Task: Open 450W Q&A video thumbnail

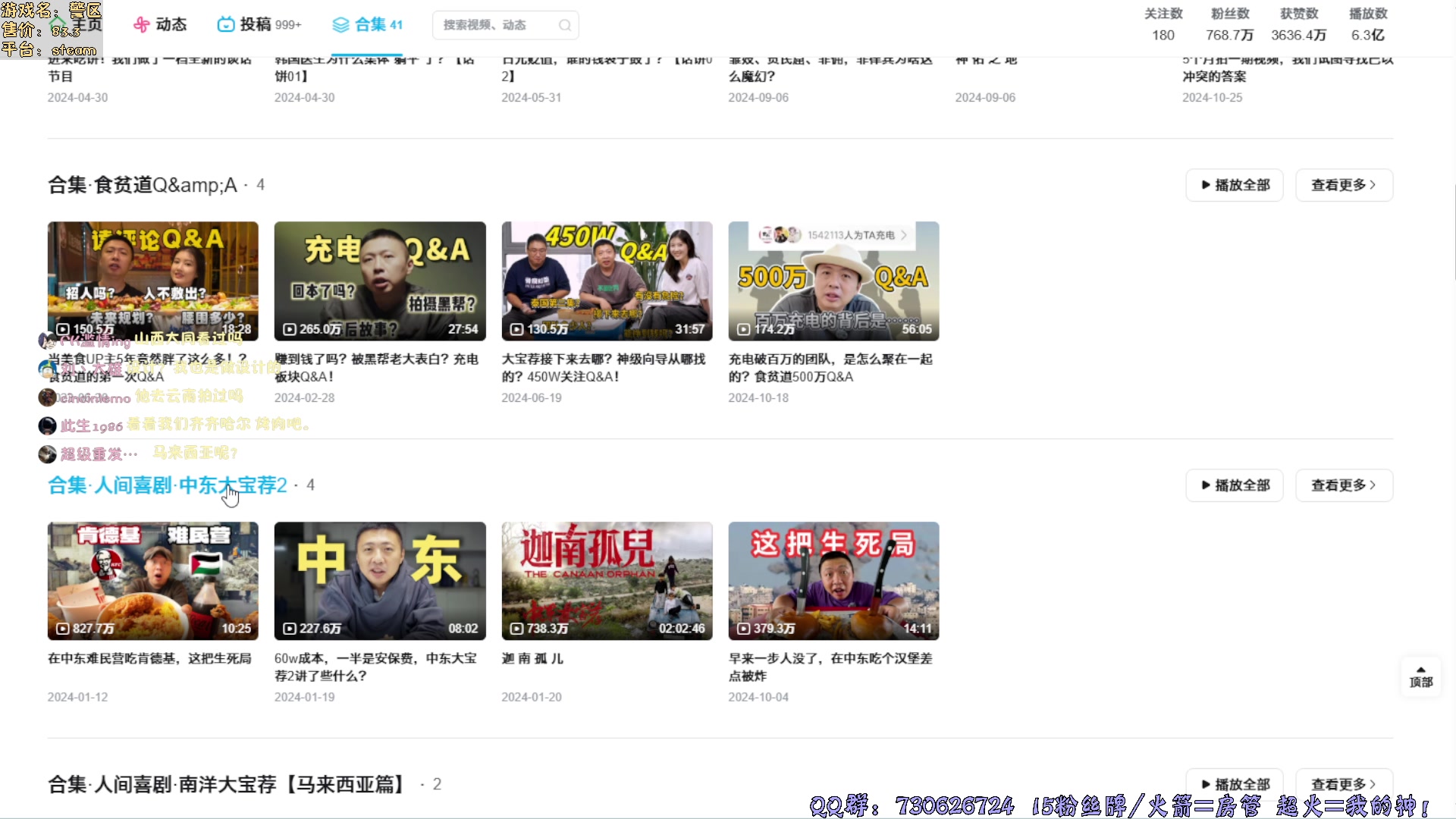Action: point(607,281)
